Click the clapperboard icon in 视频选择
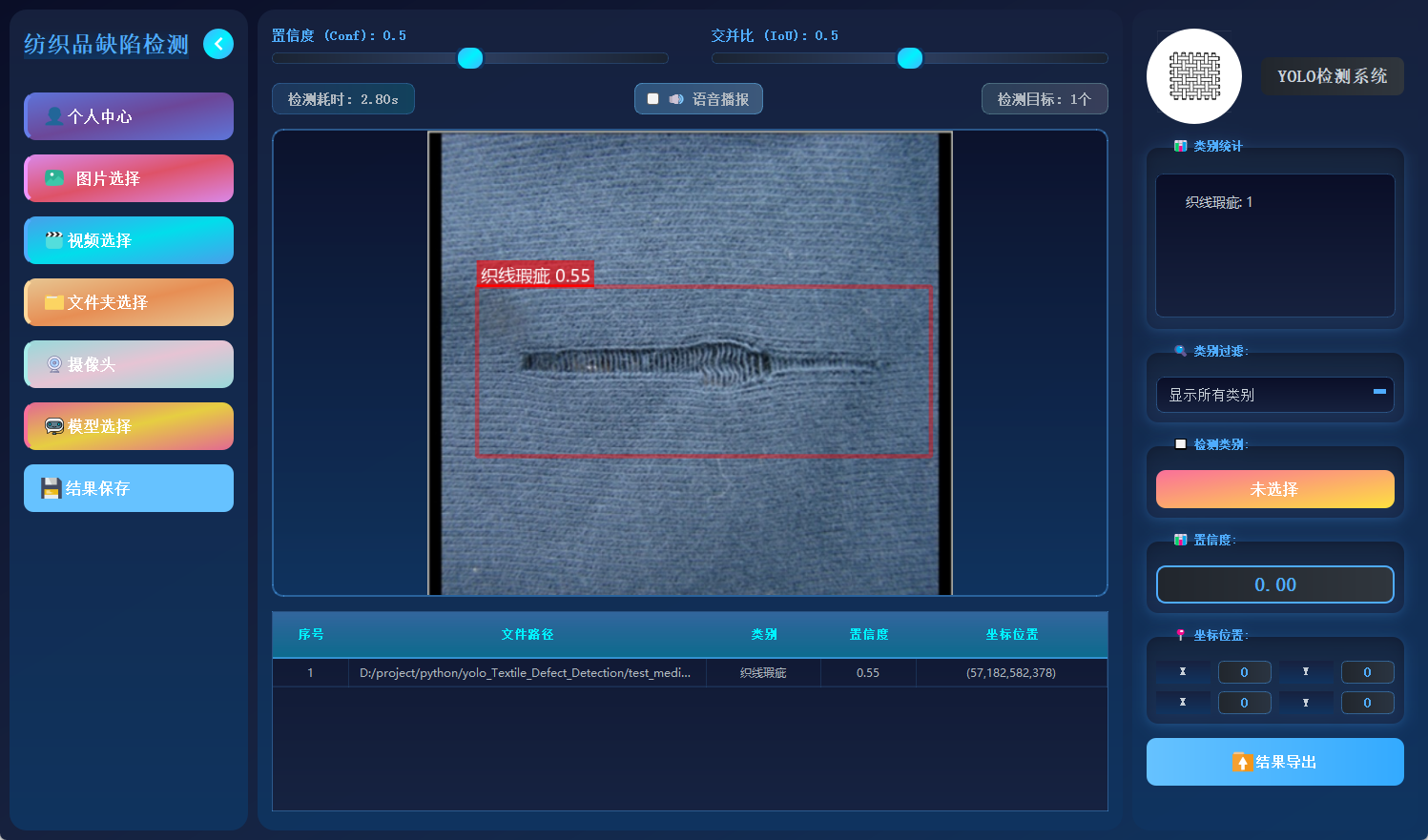Screen dimensions: 1428x840 54,240
